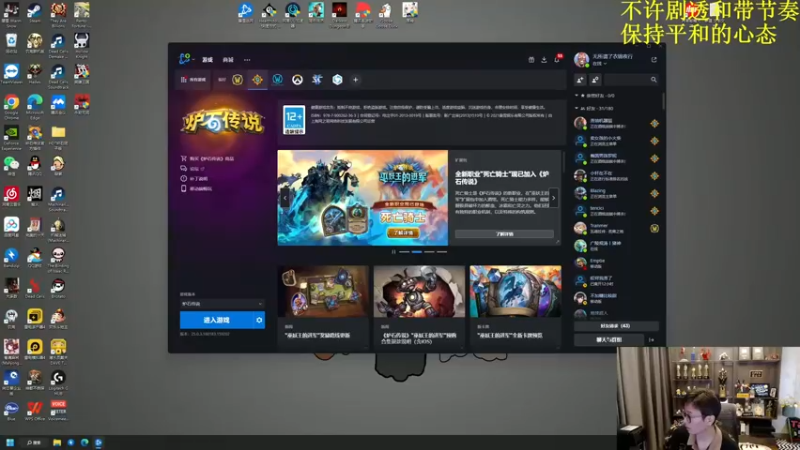Open game settings gear beside play button

point(259,320)
